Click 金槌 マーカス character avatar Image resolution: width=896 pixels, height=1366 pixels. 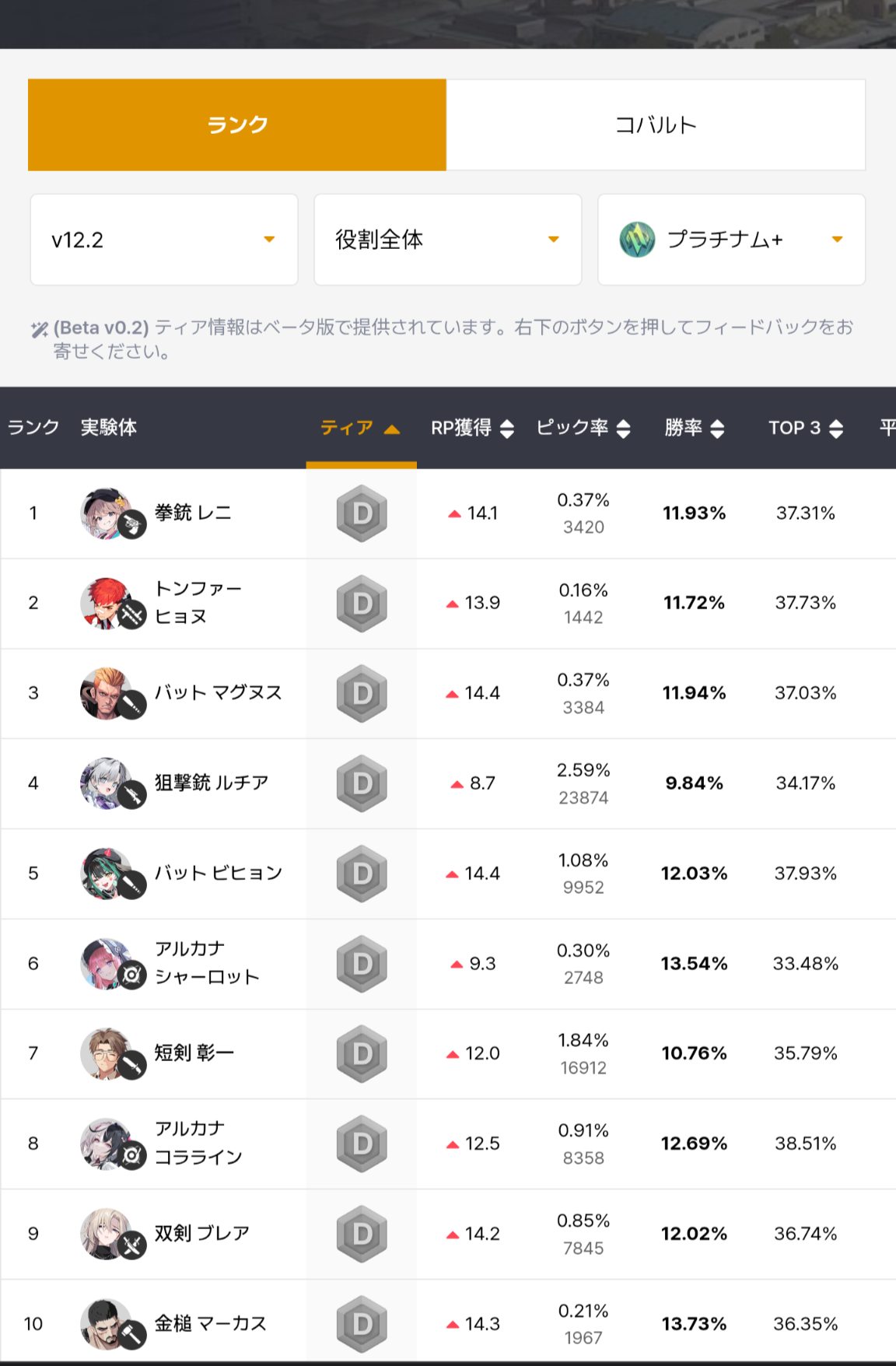click(107, 1324)
